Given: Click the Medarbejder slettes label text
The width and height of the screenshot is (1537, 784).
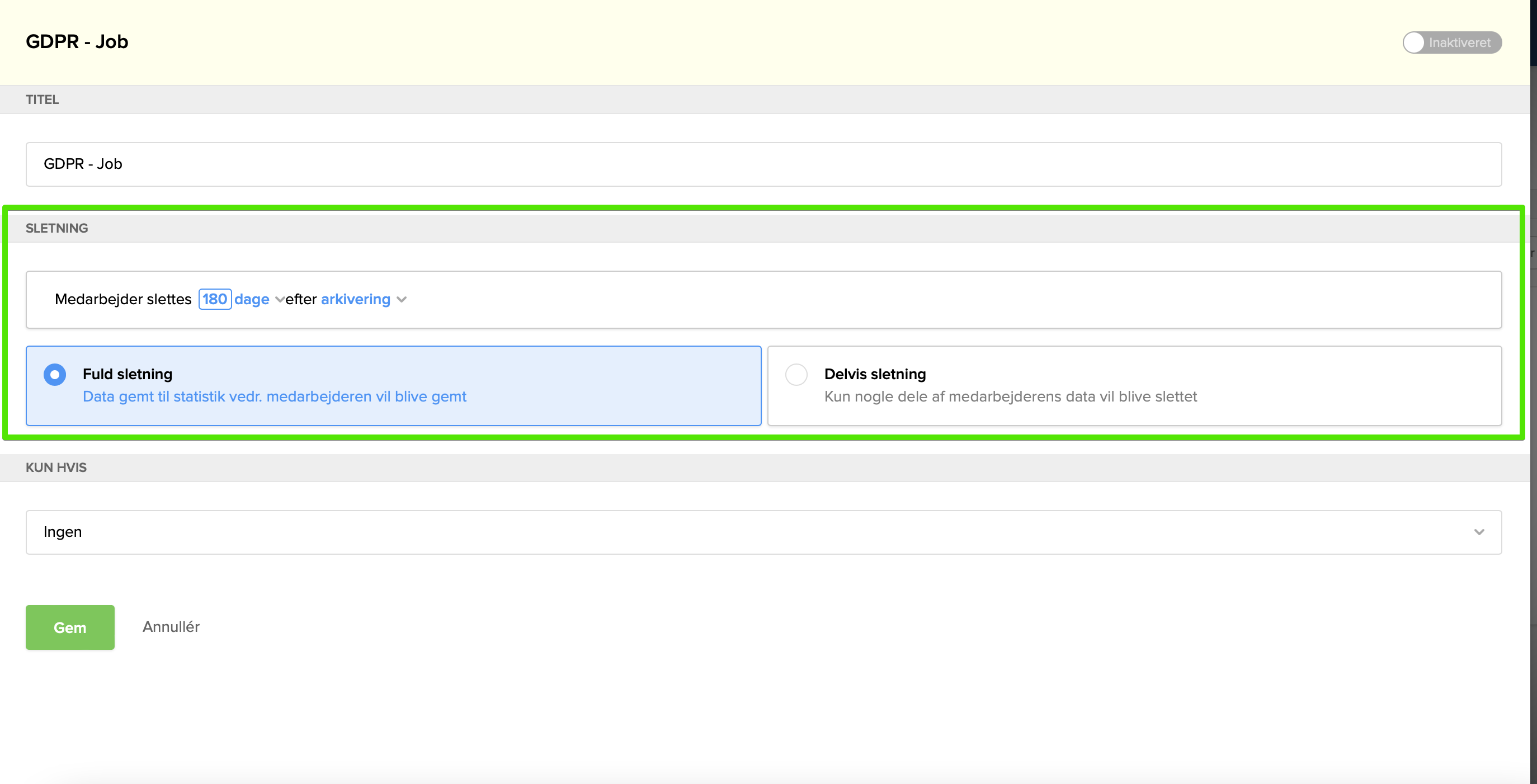Looking at the screenshot, I should (x=123, y=299).
